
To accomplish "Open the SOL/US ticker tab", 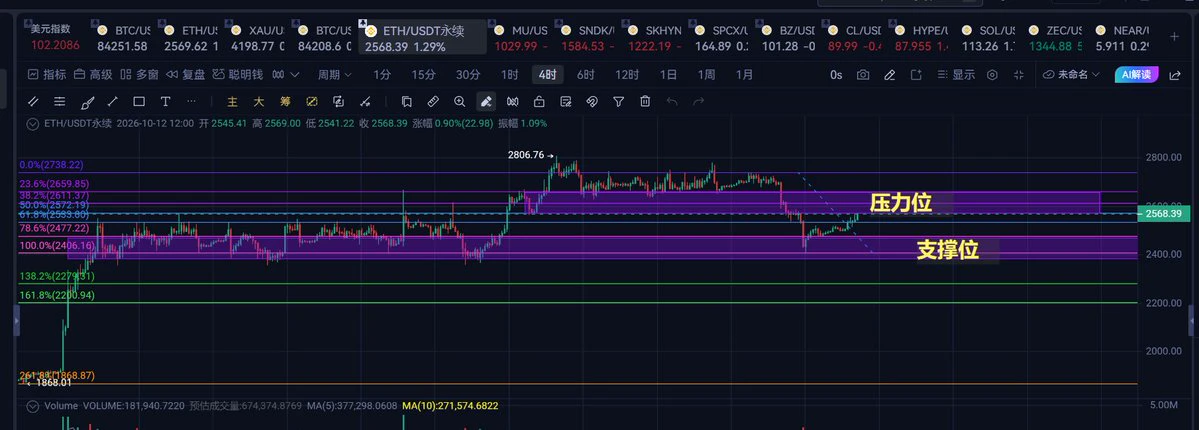I will [989, 38].
